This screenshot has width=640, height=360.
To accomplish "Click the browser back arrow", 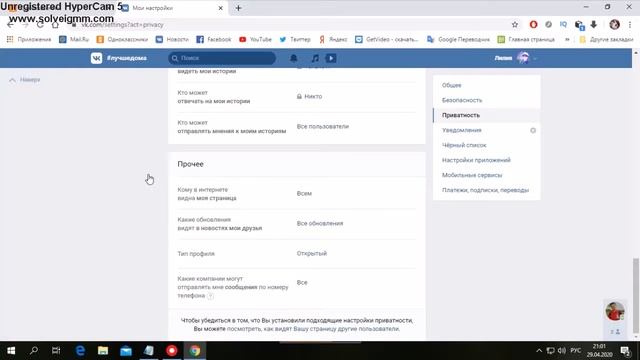I will pos(11,25).
